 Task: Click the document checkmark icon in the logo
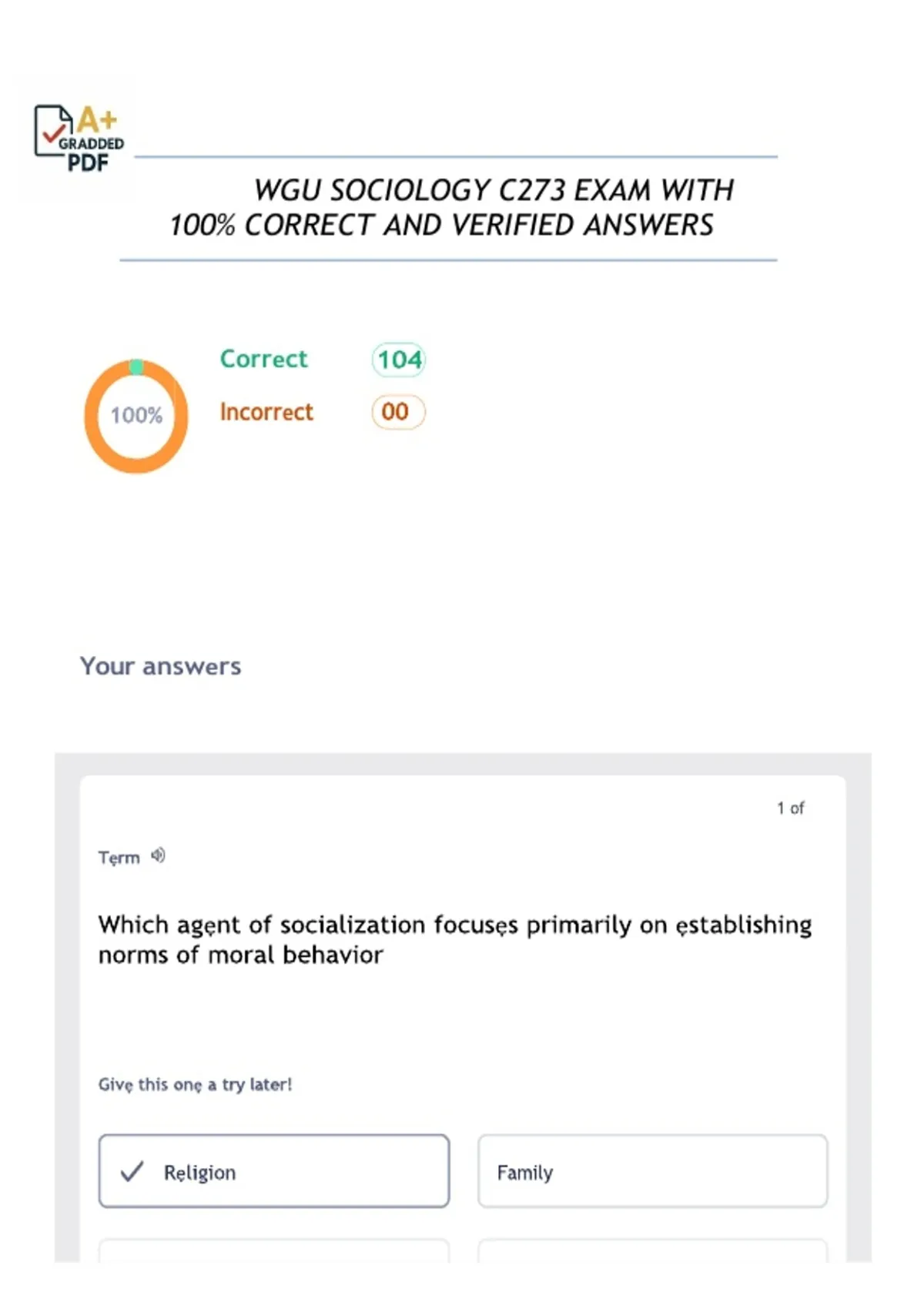[x=52, y=131]
